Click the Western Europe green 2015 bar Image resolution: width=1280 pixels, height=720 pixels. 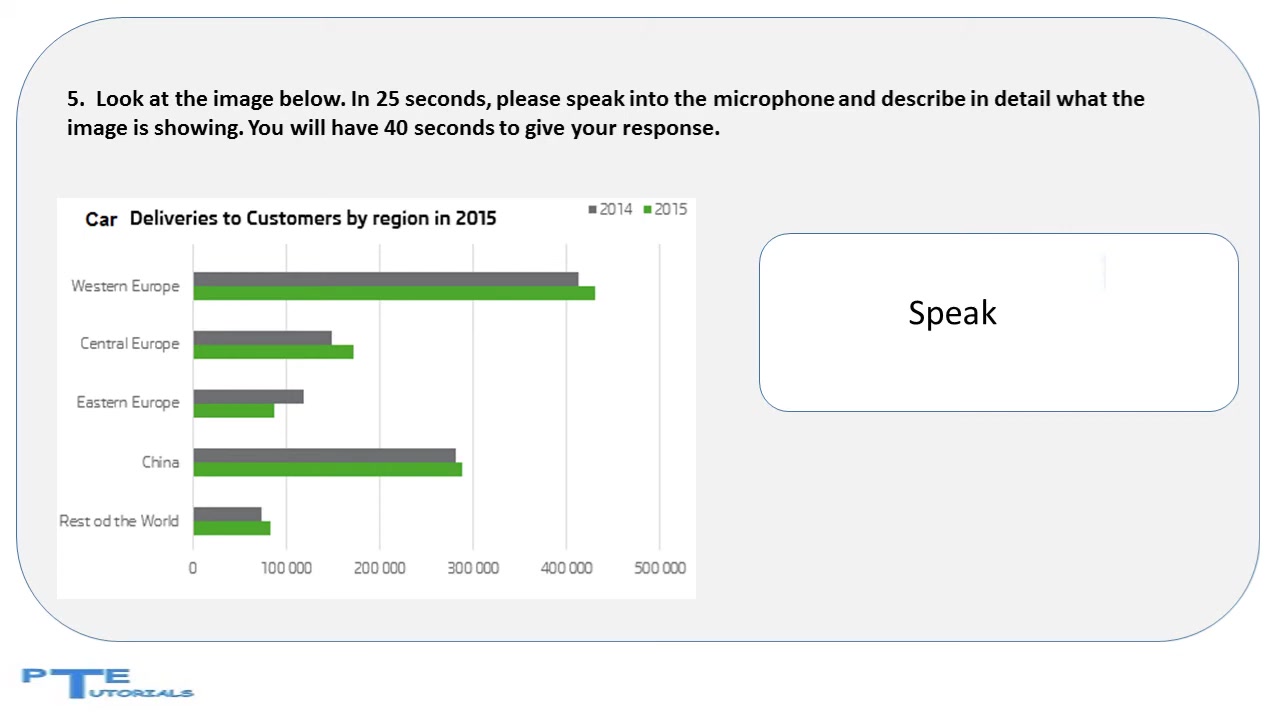[x=394, y=293]
